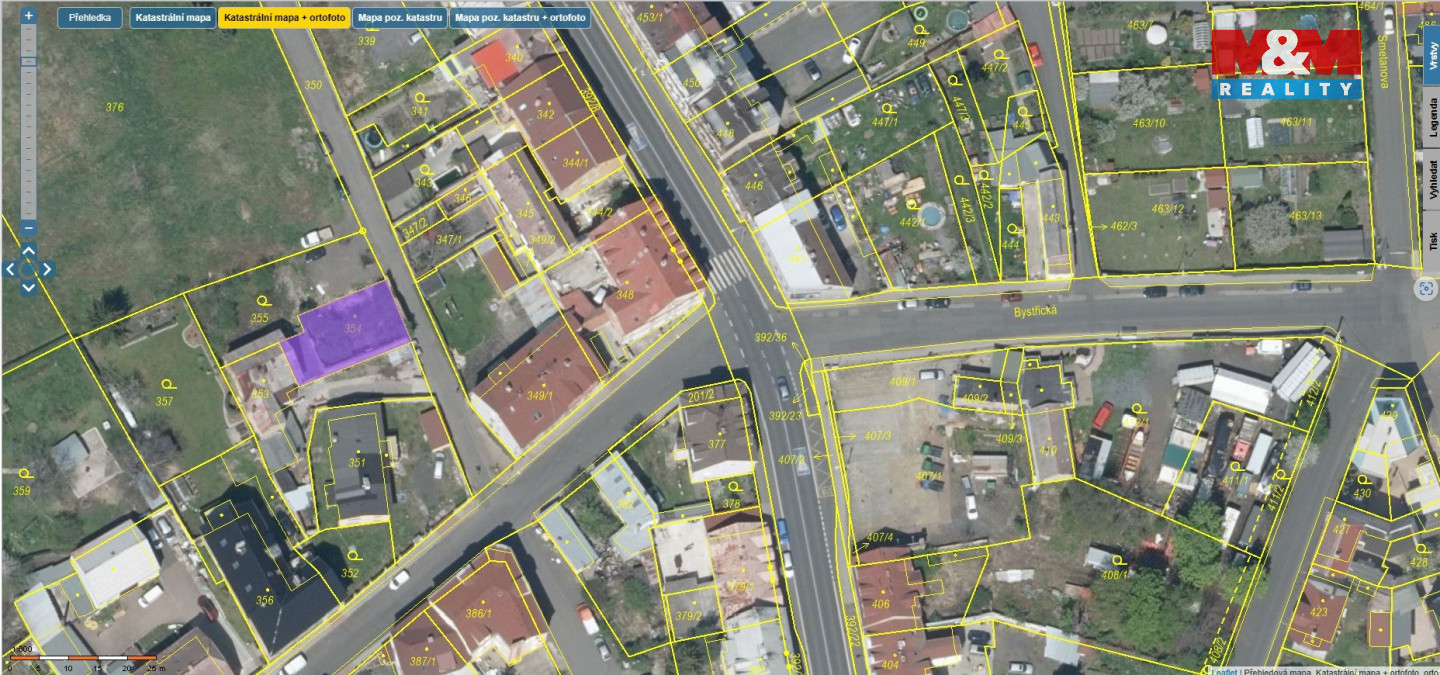Switch to Přehledka map view
The height and width of the screenshot is (675, 1440).
click(90, 18)
